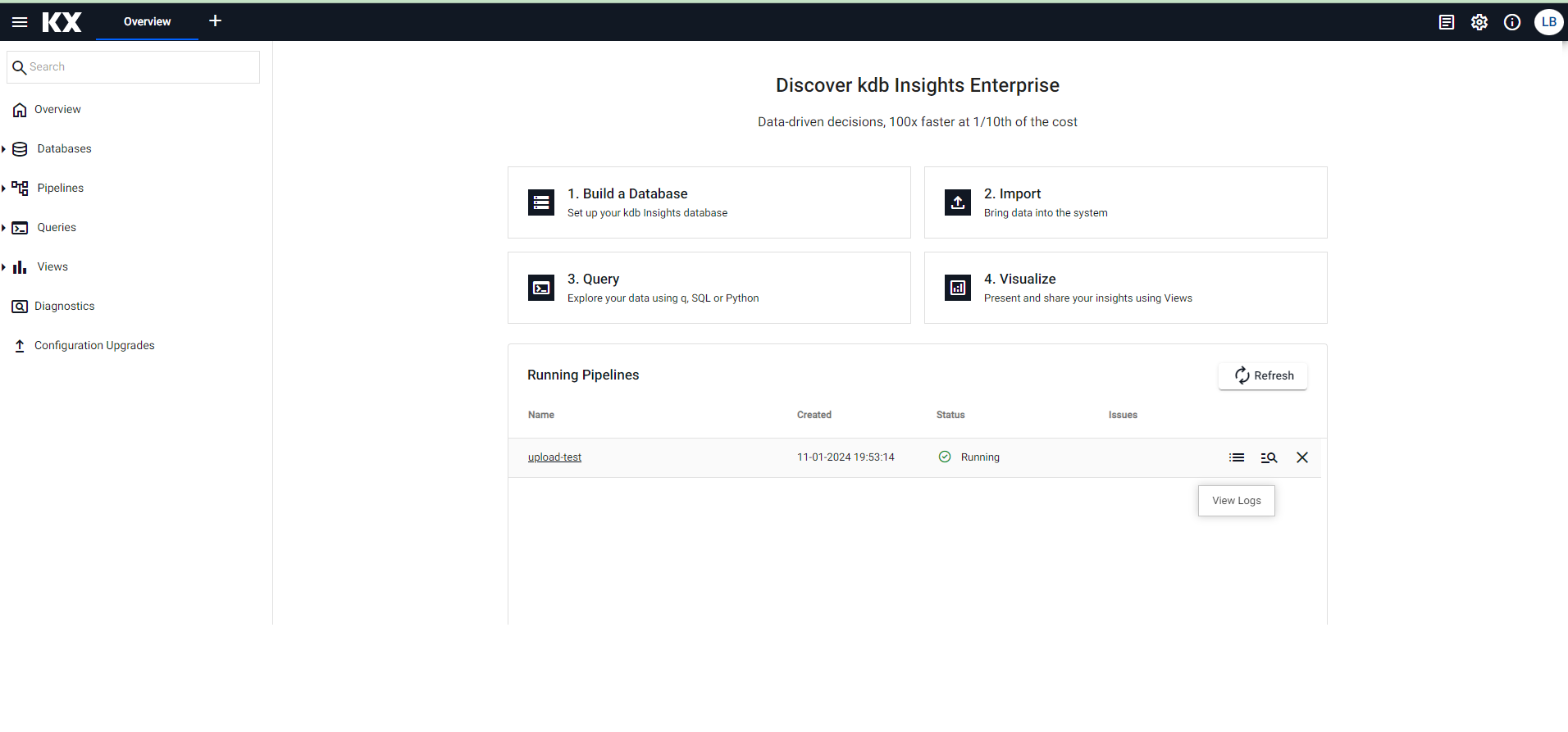Screen dimensions: 1568x732
Task: Click the Import upload card icon
Action: click(x=958, y=202)
